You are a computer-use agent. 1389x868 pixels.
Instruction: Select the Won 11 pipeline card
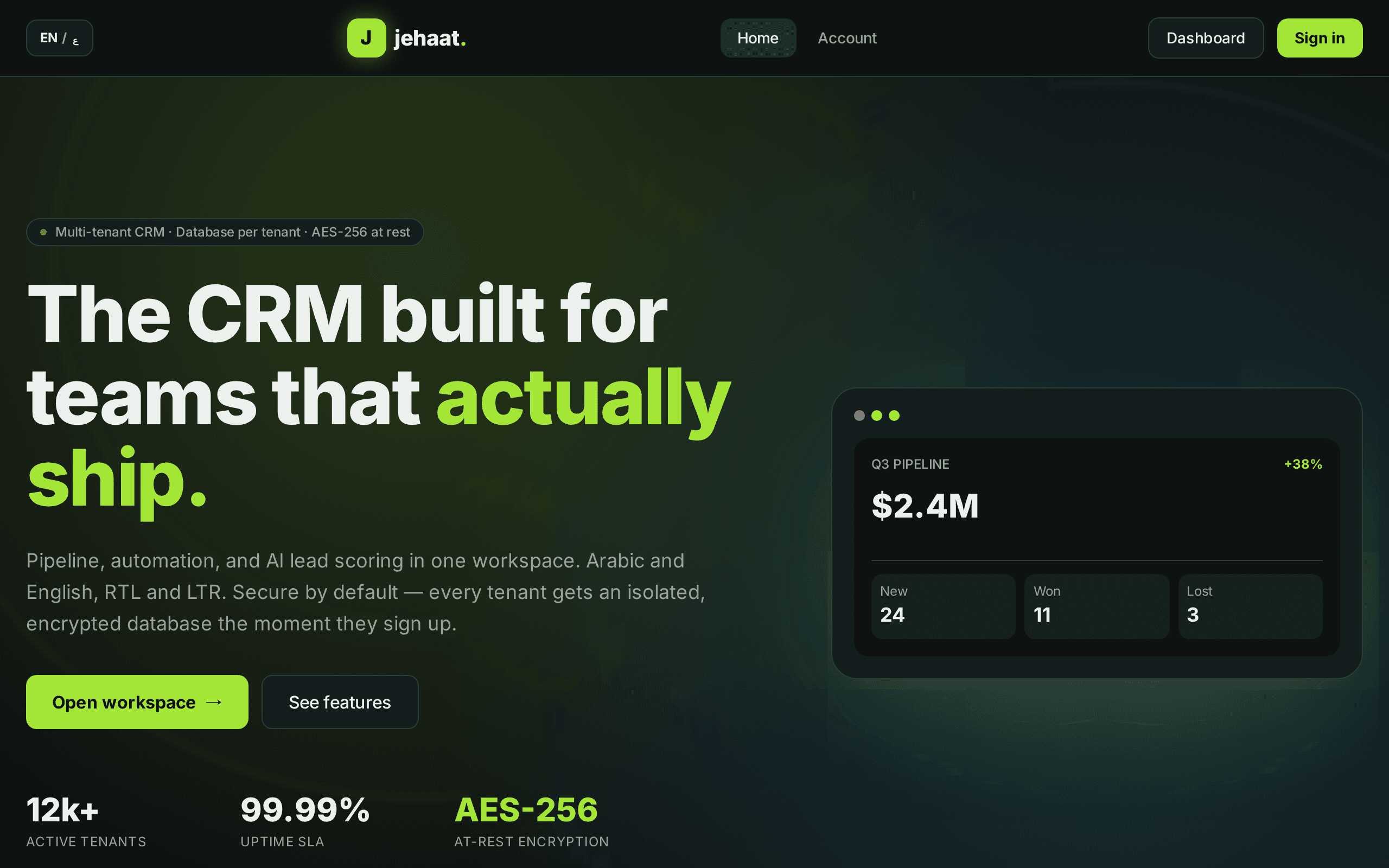1096,606
